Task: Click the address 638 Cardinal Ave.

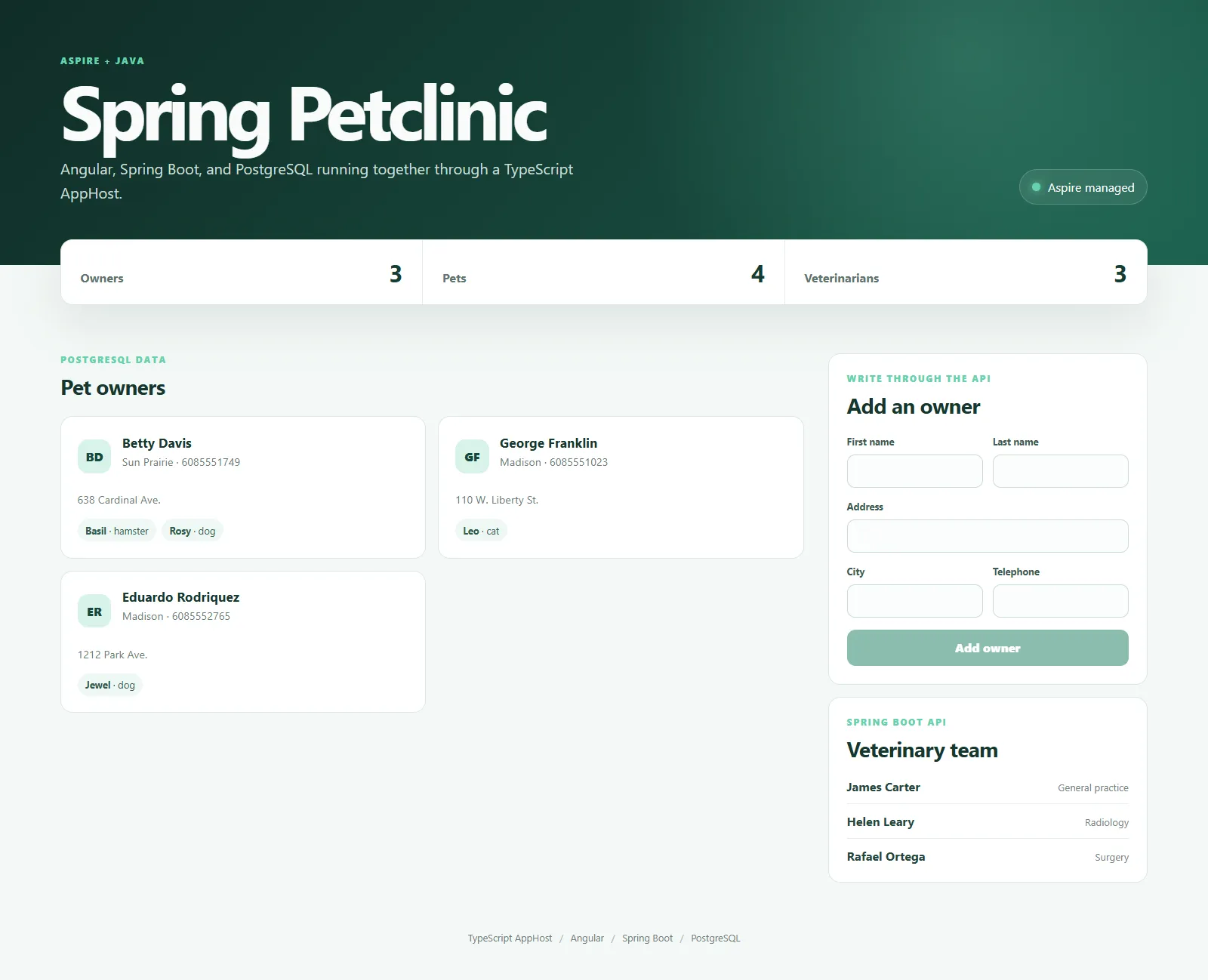Action: tap(119, 500)
